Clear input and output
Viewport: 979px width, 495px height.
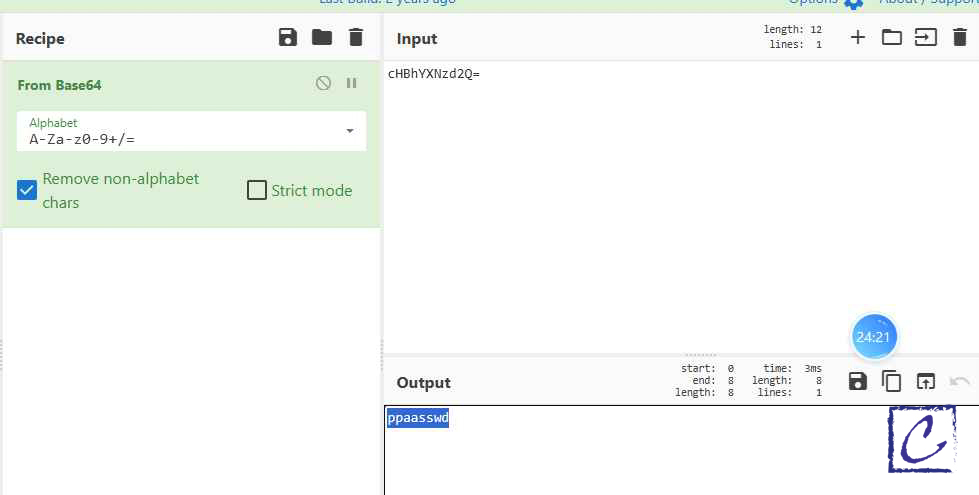960,38
